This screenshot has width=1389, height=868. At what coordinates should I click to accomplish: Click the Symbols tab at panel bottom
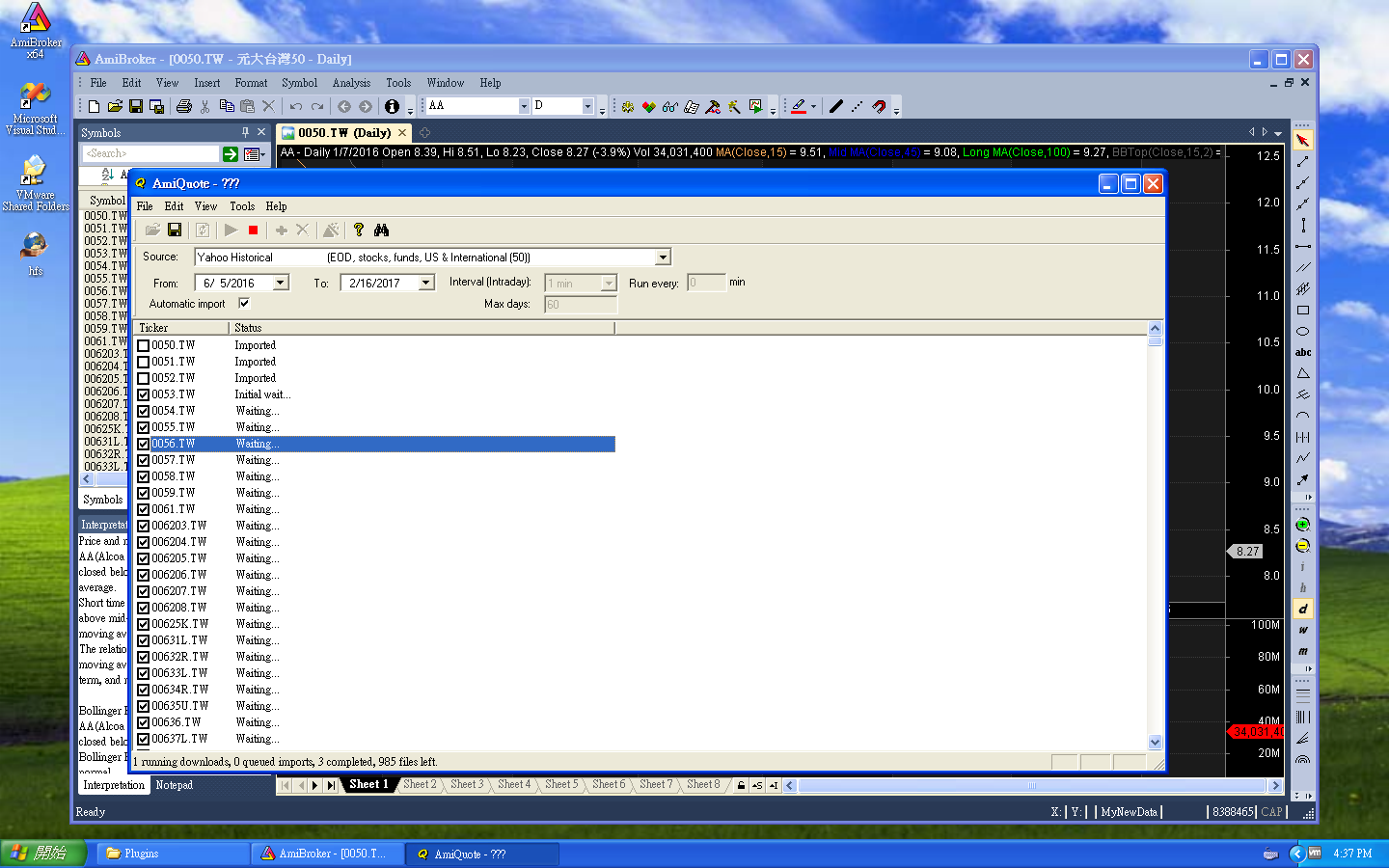coord(103,500)
